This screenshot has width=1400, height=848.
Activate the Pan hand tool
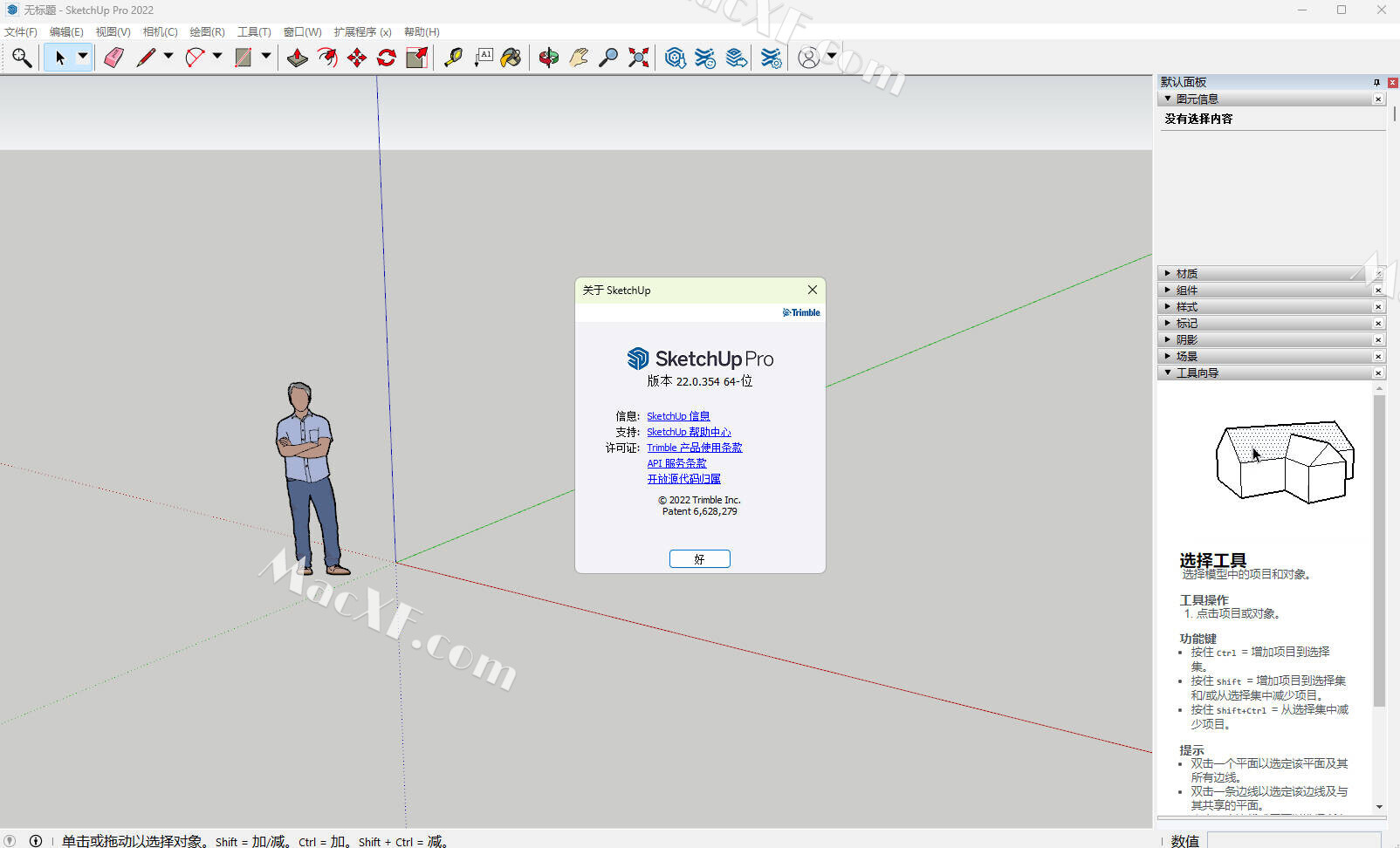click(x=578, y=58)
